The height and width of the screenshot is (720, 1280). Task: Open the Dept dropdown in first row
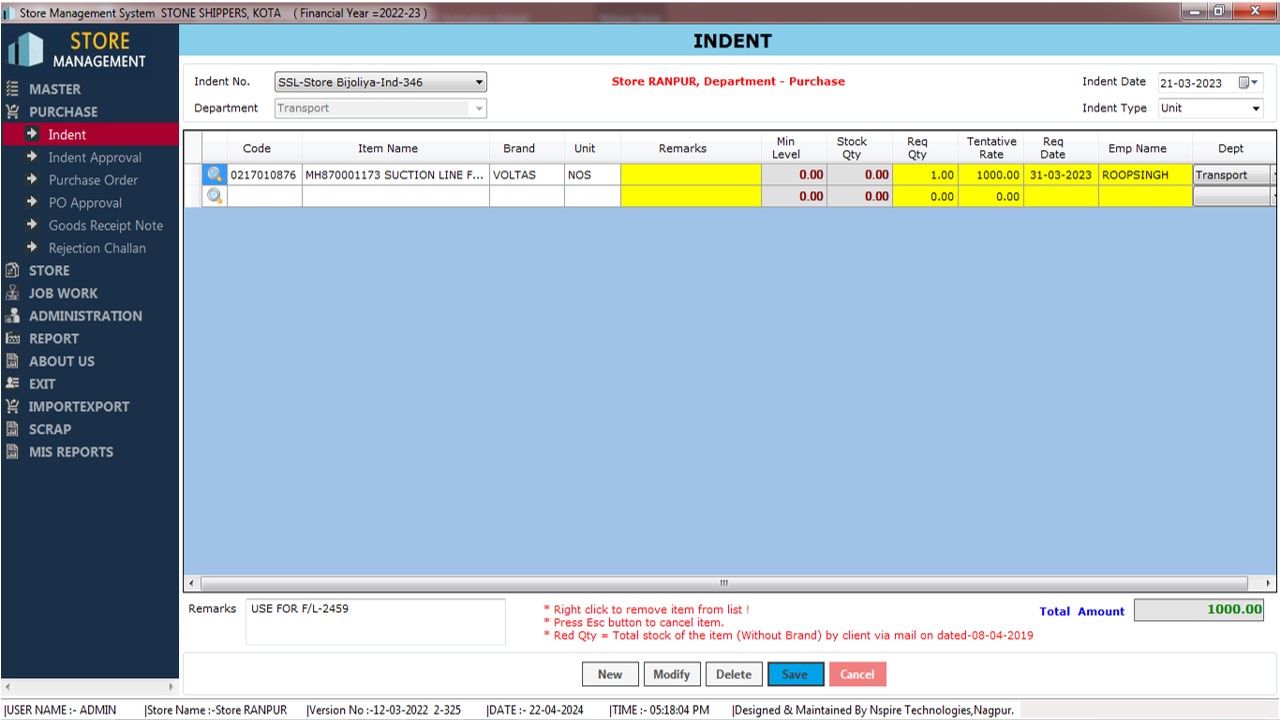coord(1273,175)
